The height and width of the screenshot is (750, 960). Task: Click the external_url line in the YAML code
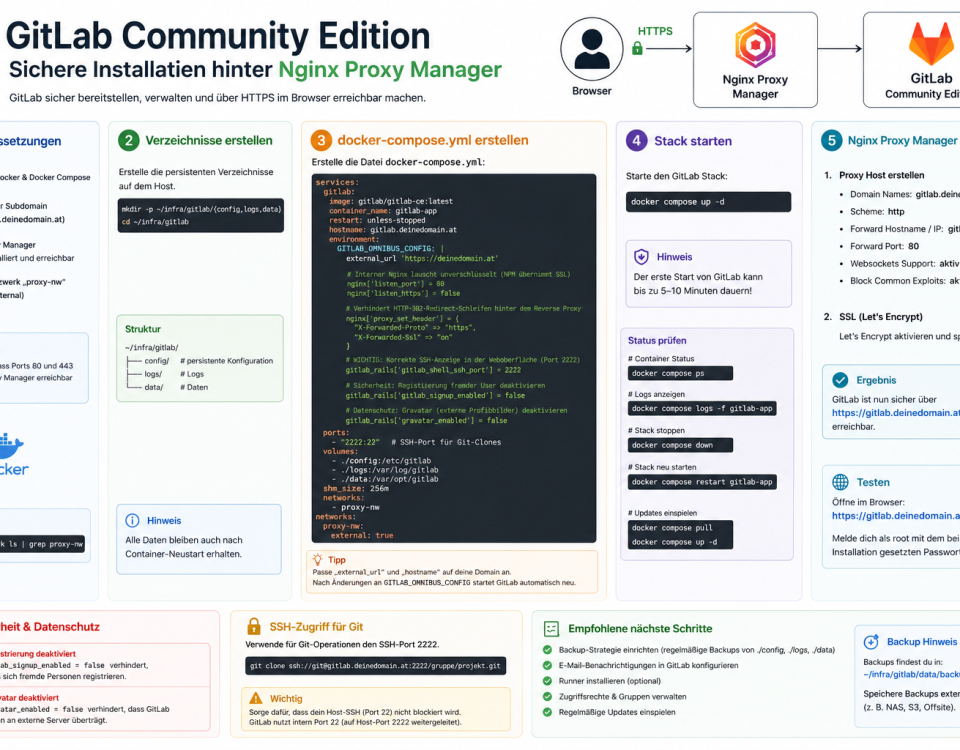click(422, 258)
